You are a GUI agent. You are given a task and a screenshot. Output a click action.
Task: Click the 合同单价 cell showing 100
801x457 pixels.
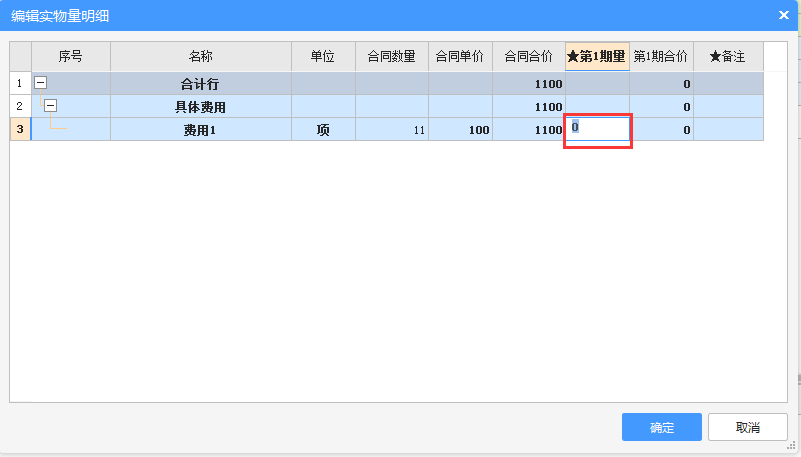tap(460, 129)
